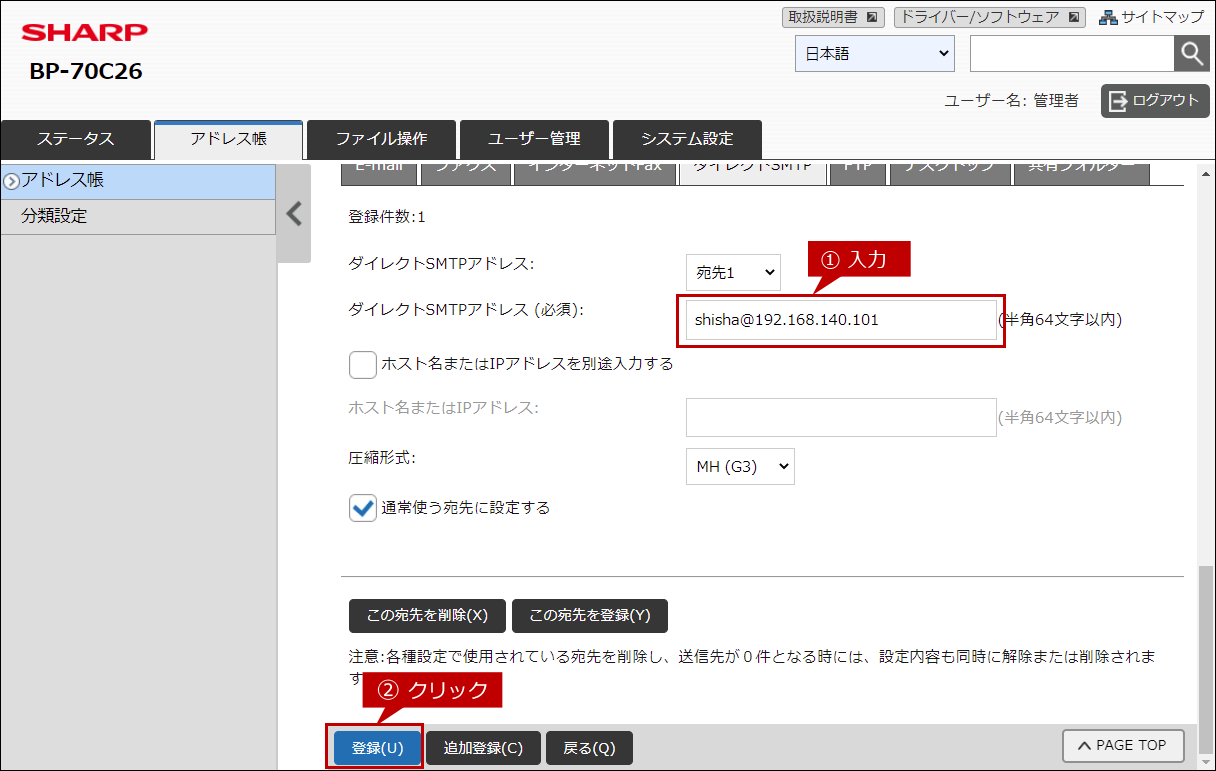Click the 登録(U) button

tap(377, 748)
